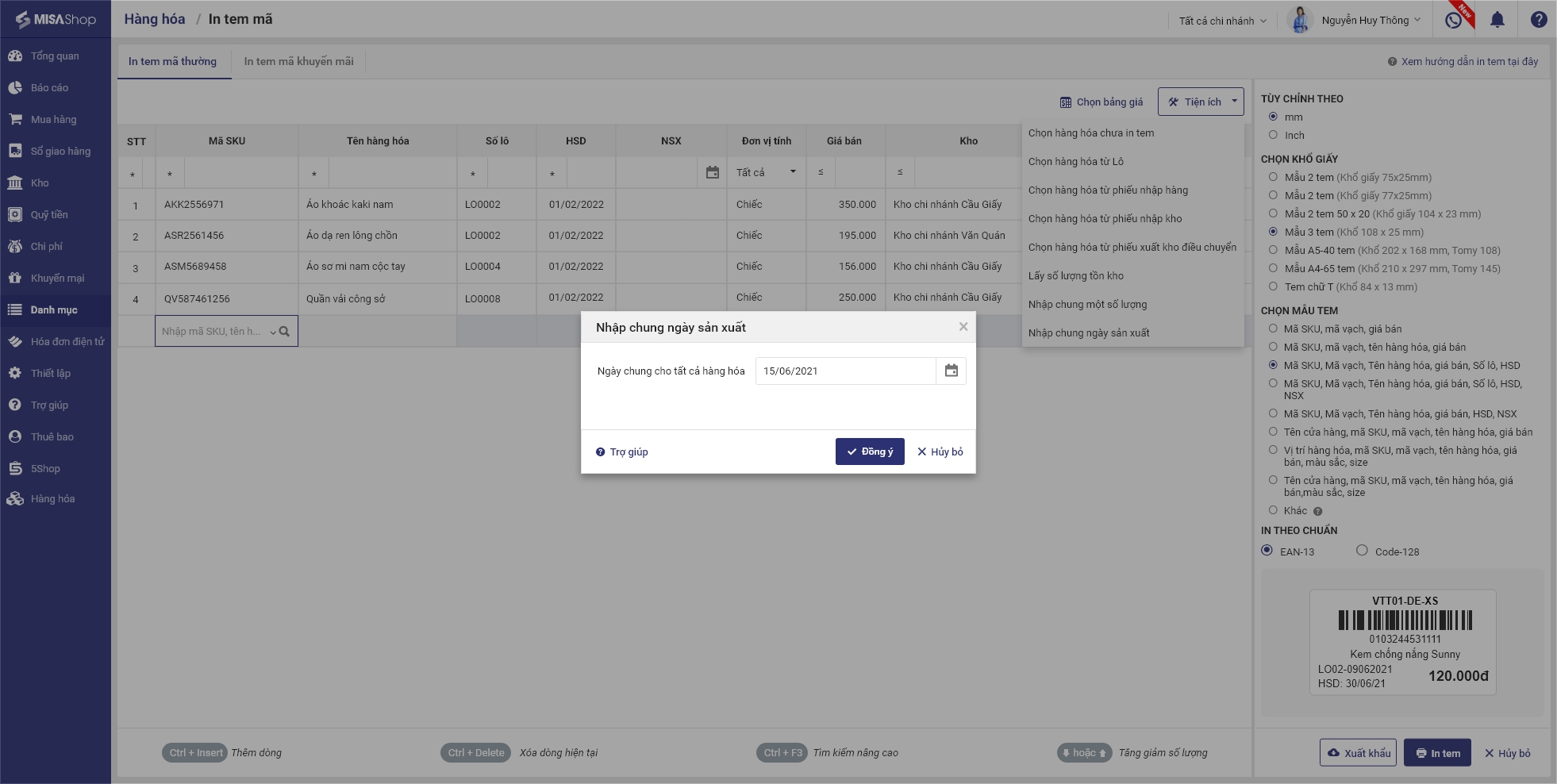Screen dimensions: 1557x784
Task: Select the mm unit radio button
Action: 1273,117
